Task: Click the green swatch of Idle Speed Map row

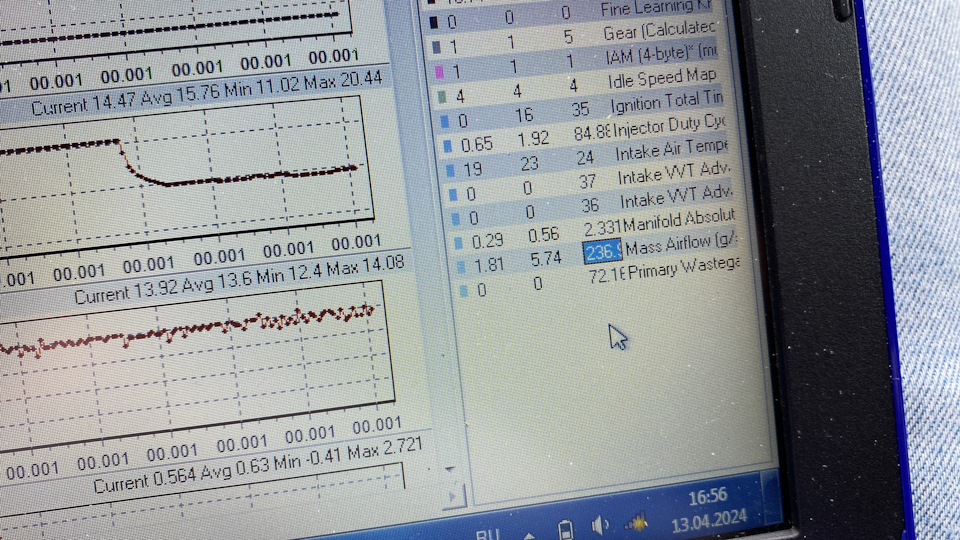Action: tap(442, 97)
